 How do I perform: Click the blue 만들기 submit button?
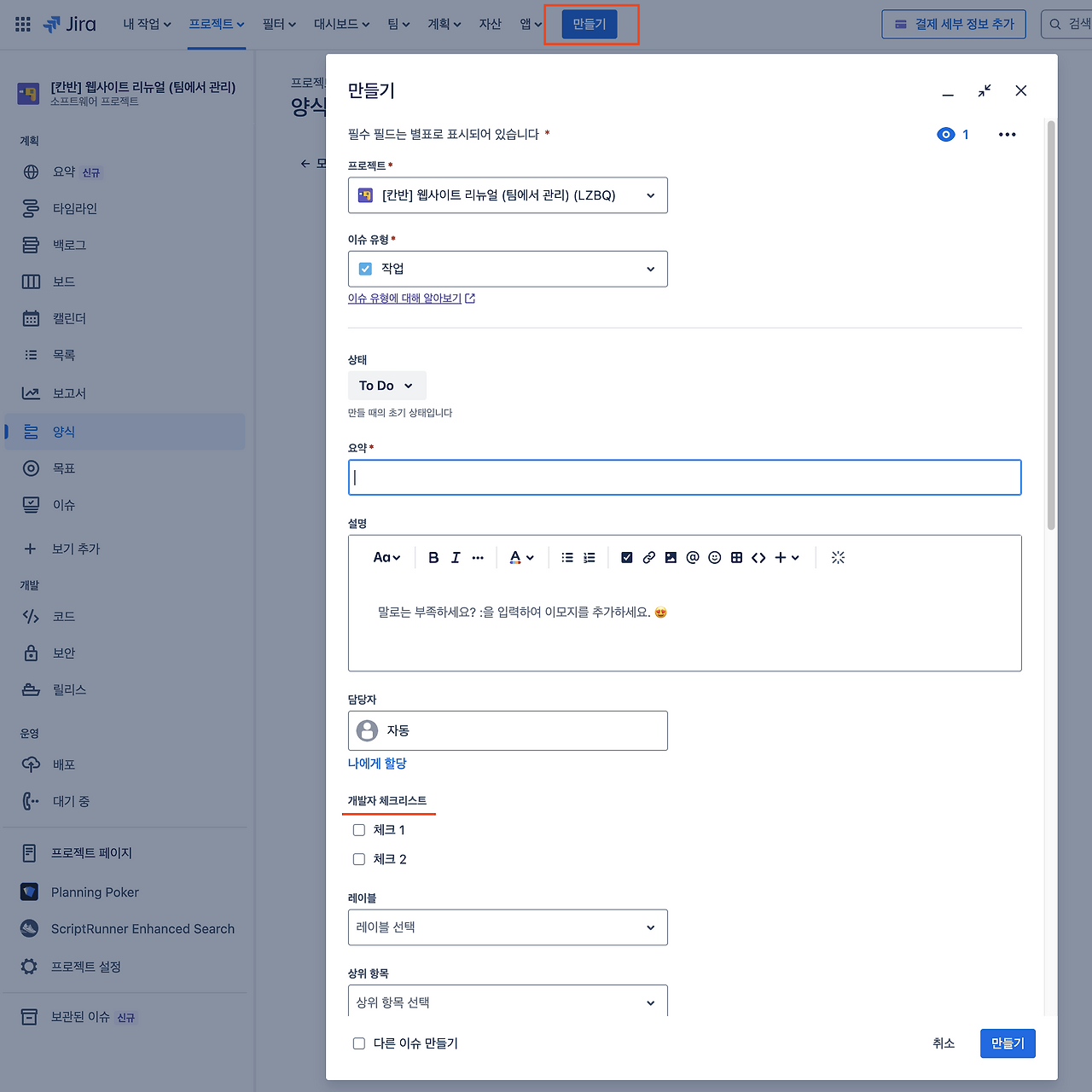tap(1008, 1043)
